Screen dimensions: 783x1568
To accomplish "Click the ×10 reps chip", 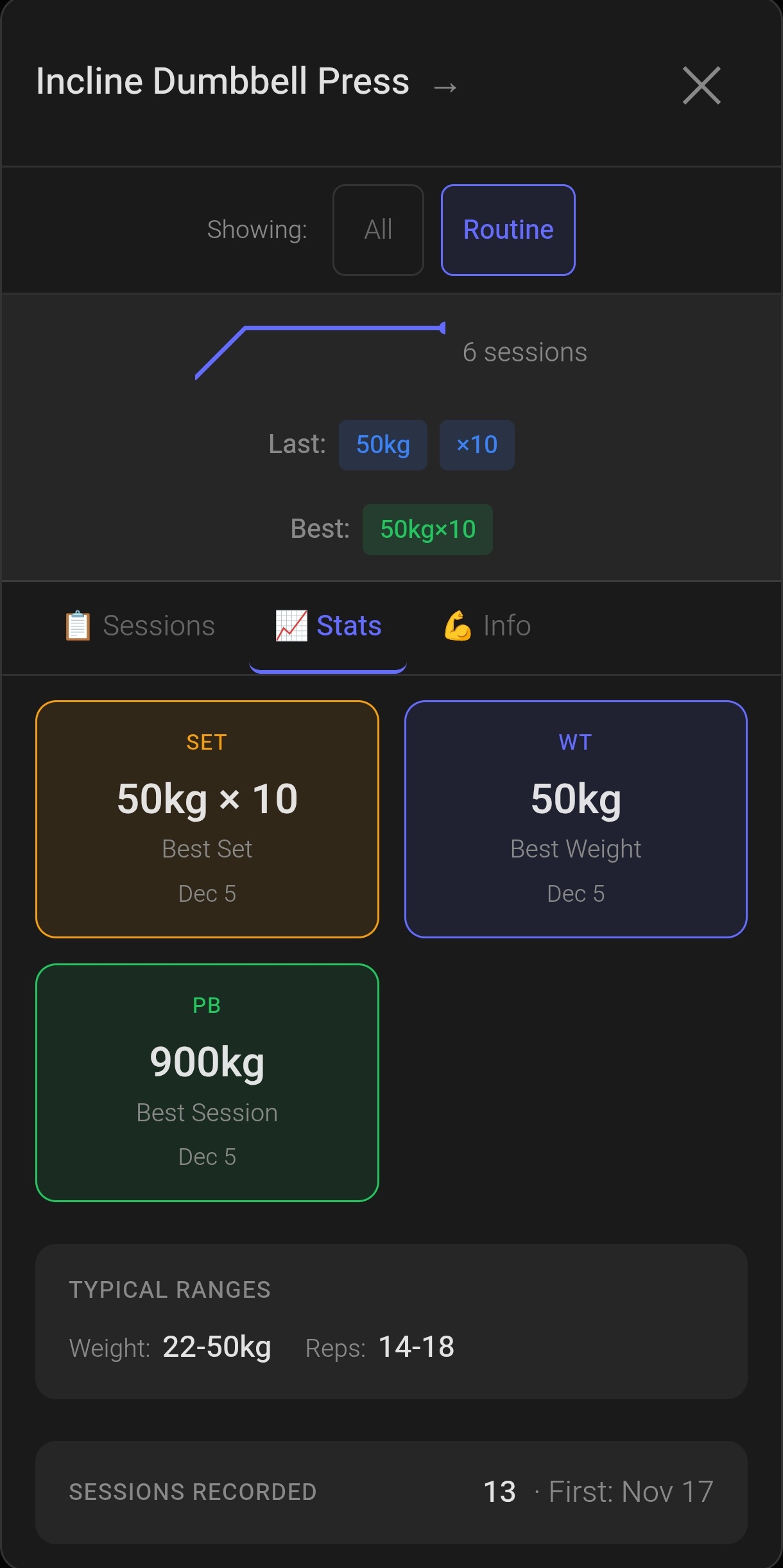I will click(x=476, y=444).
